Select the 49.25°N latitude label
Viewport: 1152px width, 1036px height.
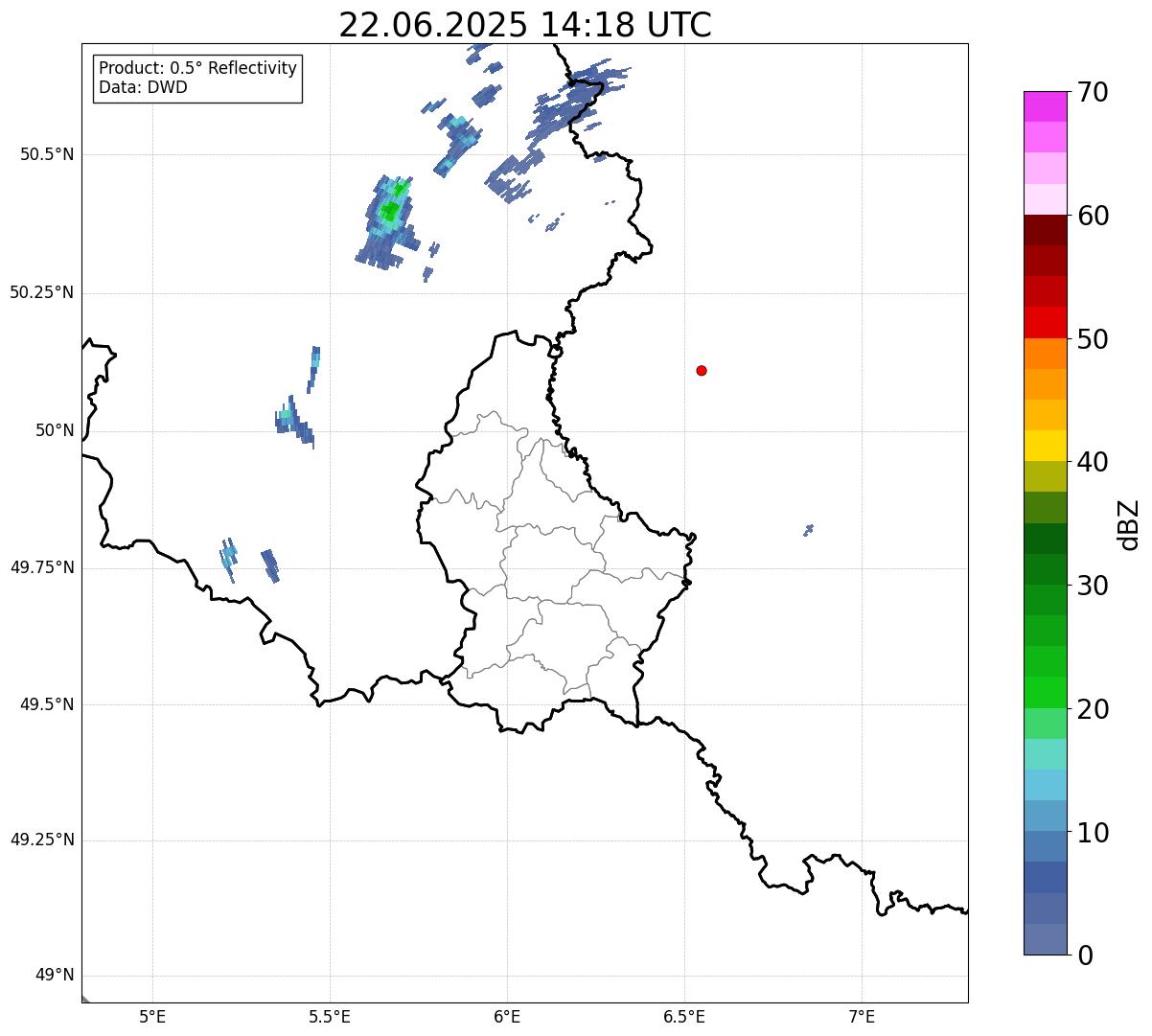[42, 840]
